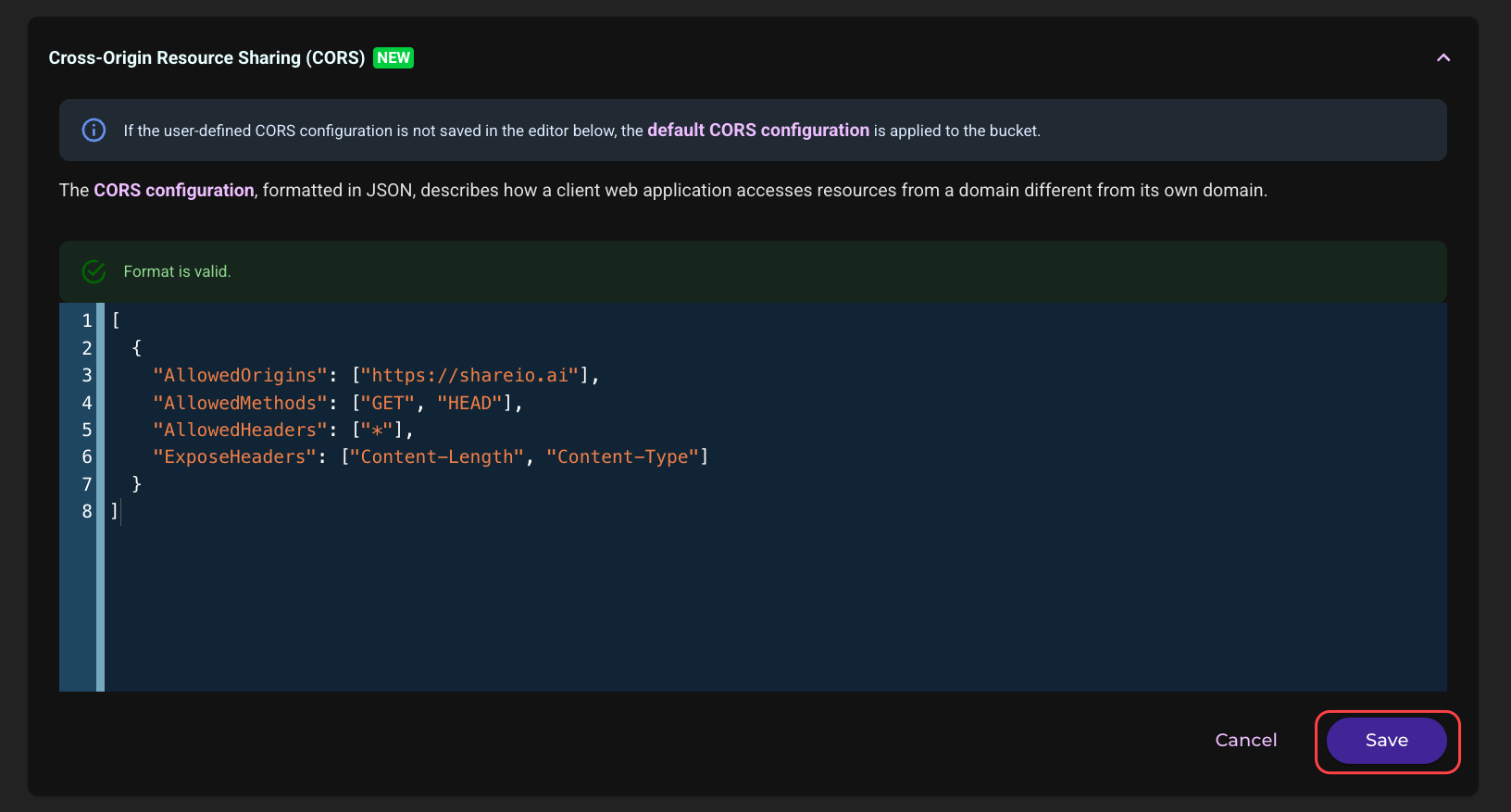The width and height of the screenshot is (1511, 812).
Task: Click empty area of JSON editor
Action: pyautogui.click(x=775, y=602)
